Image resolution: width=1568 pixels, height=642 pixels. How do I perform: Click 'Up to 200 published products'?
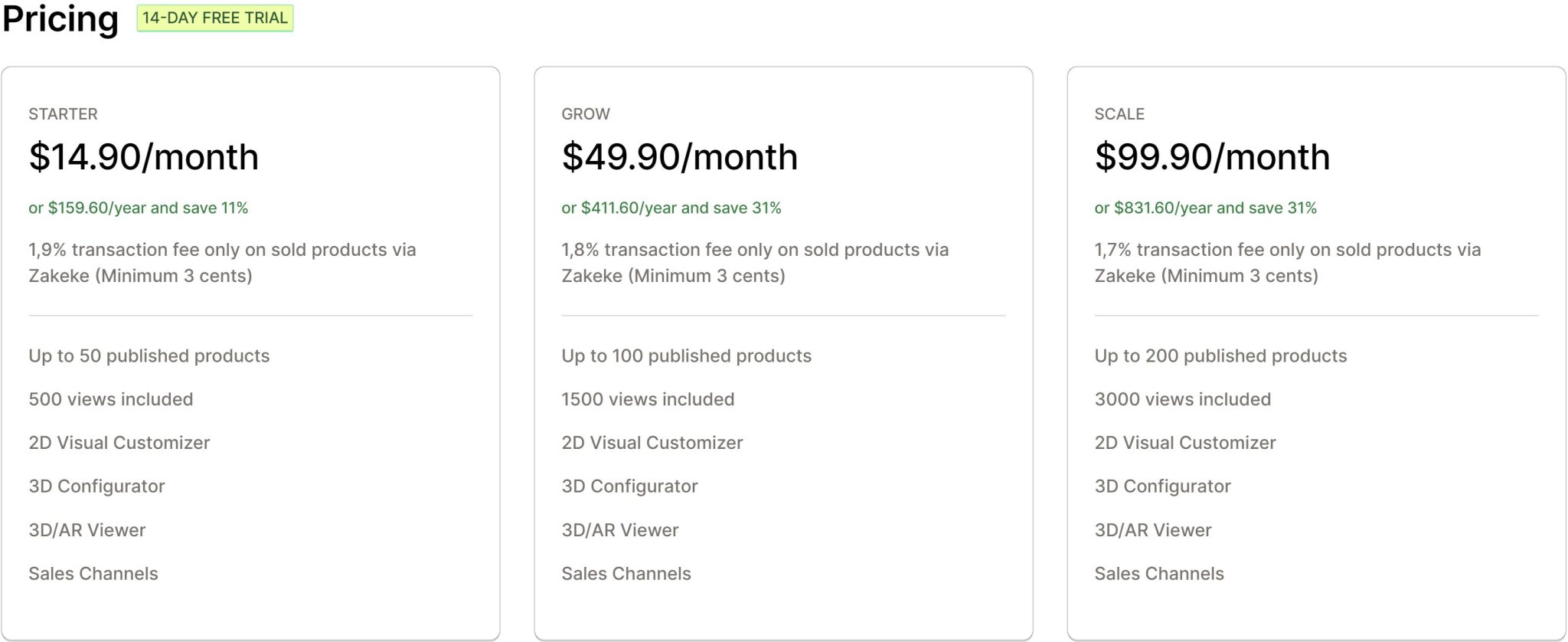click(x=1221, y=356)
